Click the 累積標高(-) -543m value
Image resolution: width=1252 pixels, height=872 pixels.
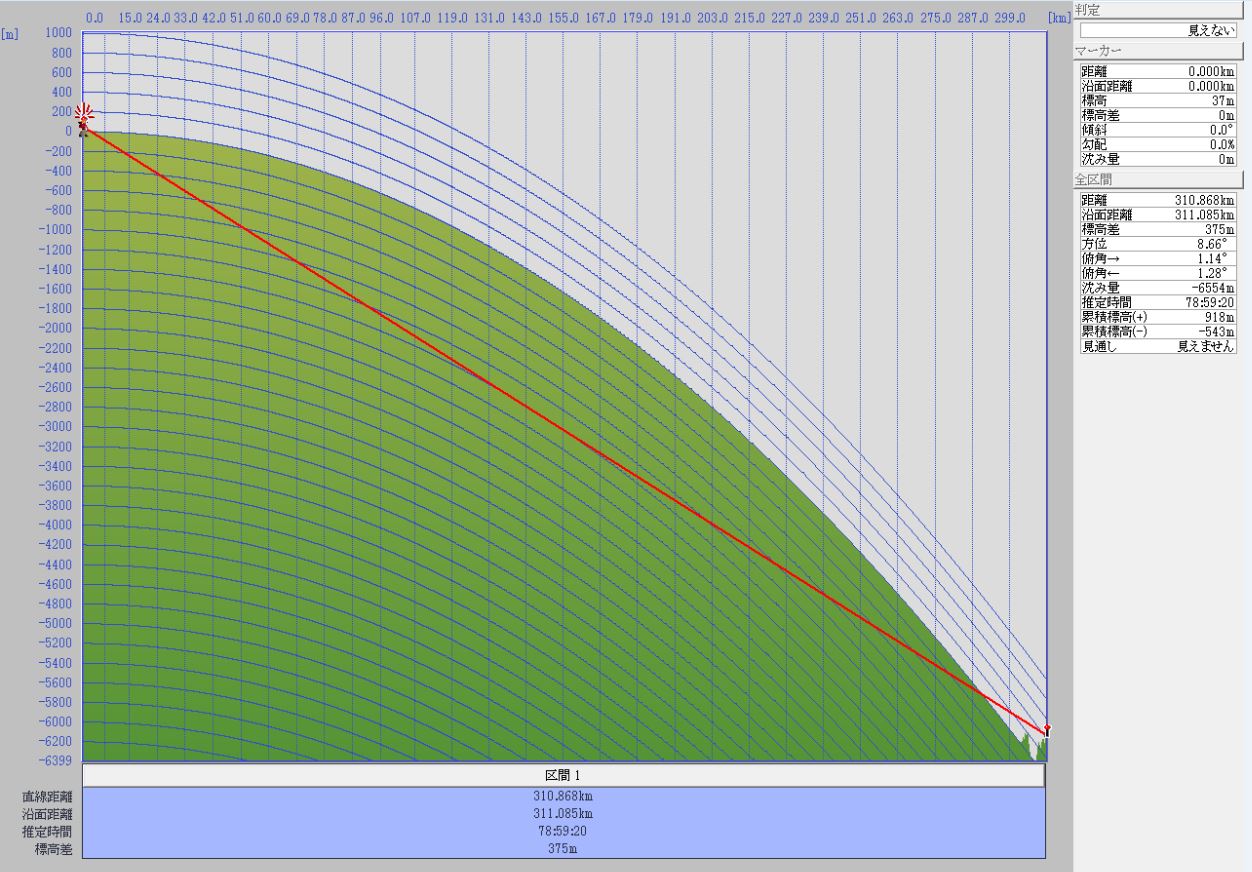1219,332
